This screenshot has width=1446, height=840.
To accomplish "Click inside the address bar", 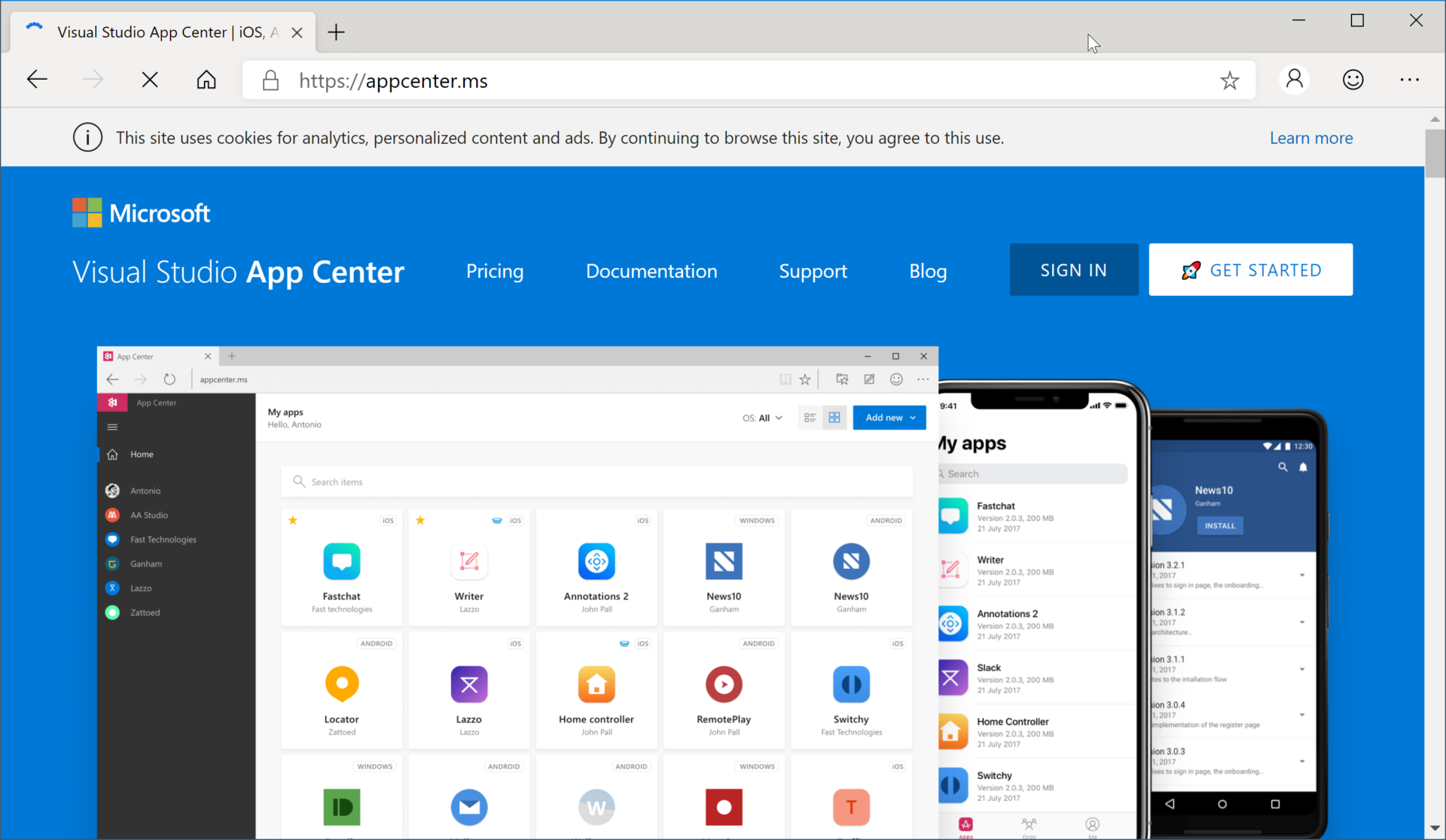I will (602, 81).
